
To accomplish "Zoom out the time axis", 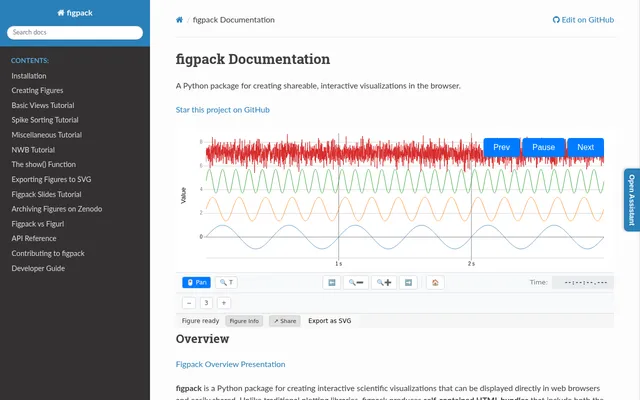I will click(356, 282).
